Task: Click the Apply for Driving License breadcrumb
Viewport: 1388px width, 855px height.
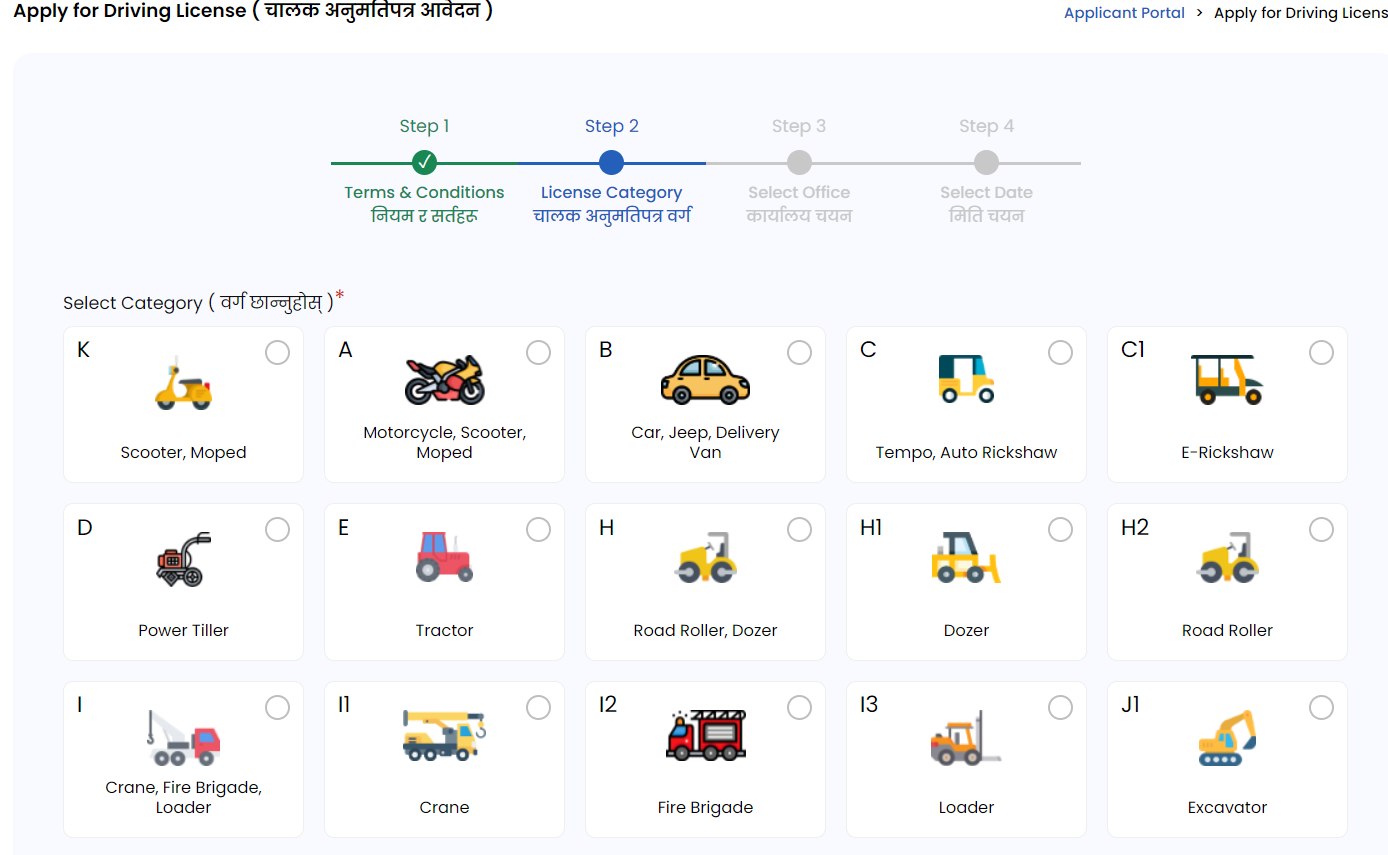Action: pyautogui.click(x=1300, y=13)
